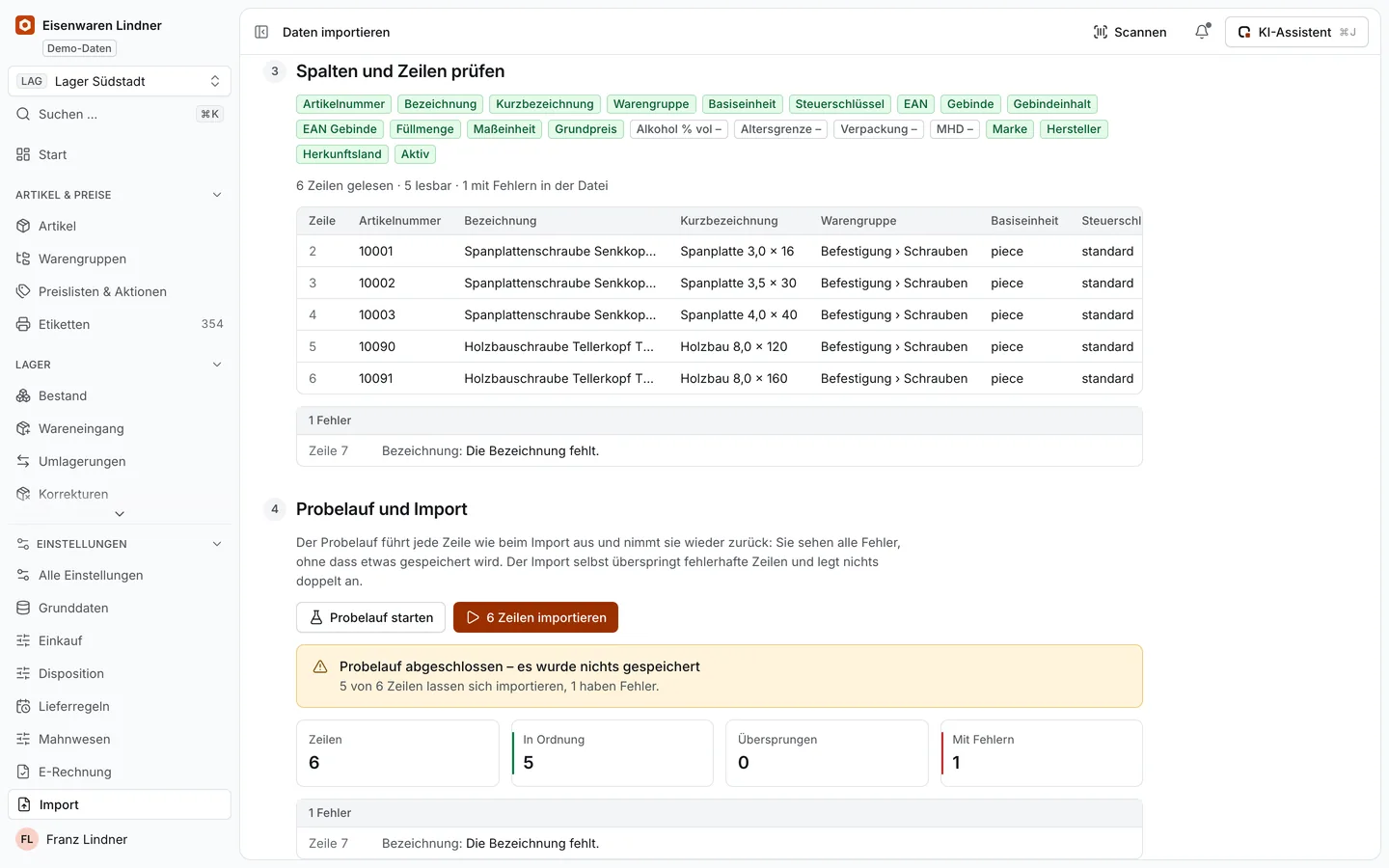1389x868 pixels.
Task: Click the Scannen barcode button
Action: tap(1130, 32)
